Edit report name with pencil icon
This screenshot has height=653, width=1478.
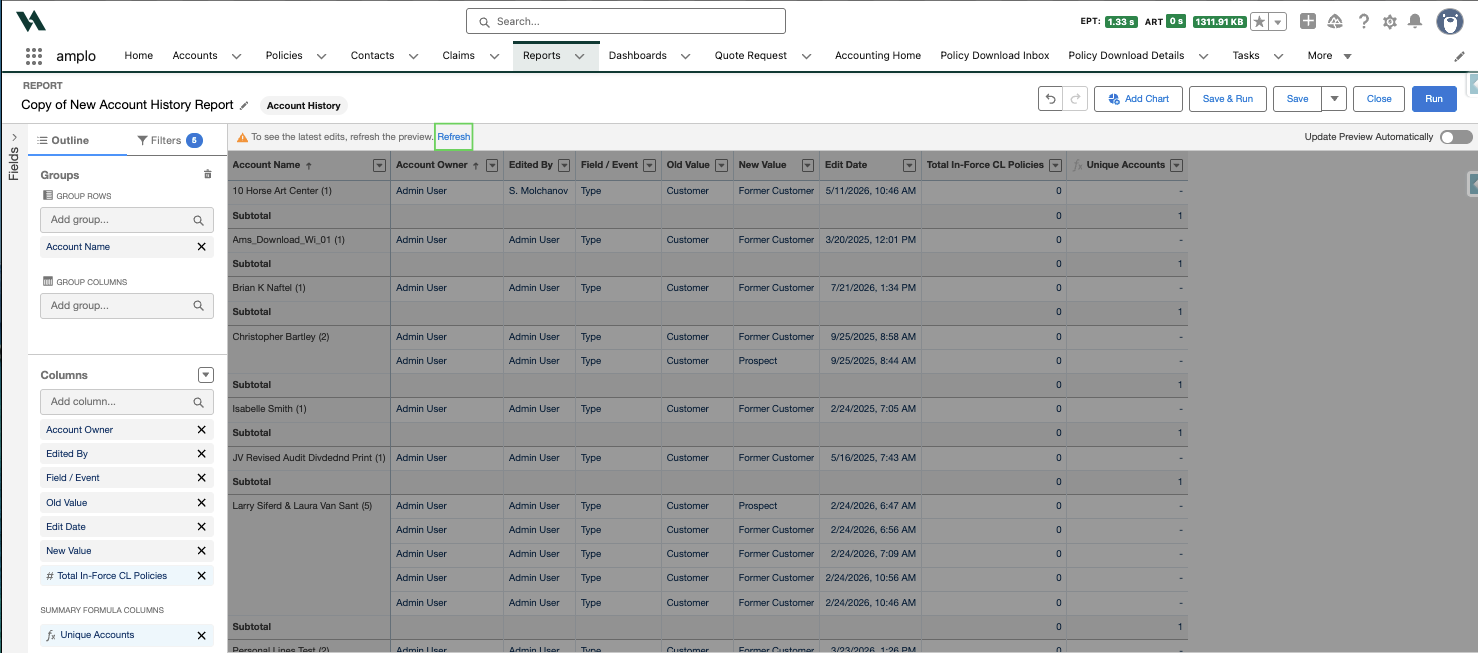coord(244,105)
